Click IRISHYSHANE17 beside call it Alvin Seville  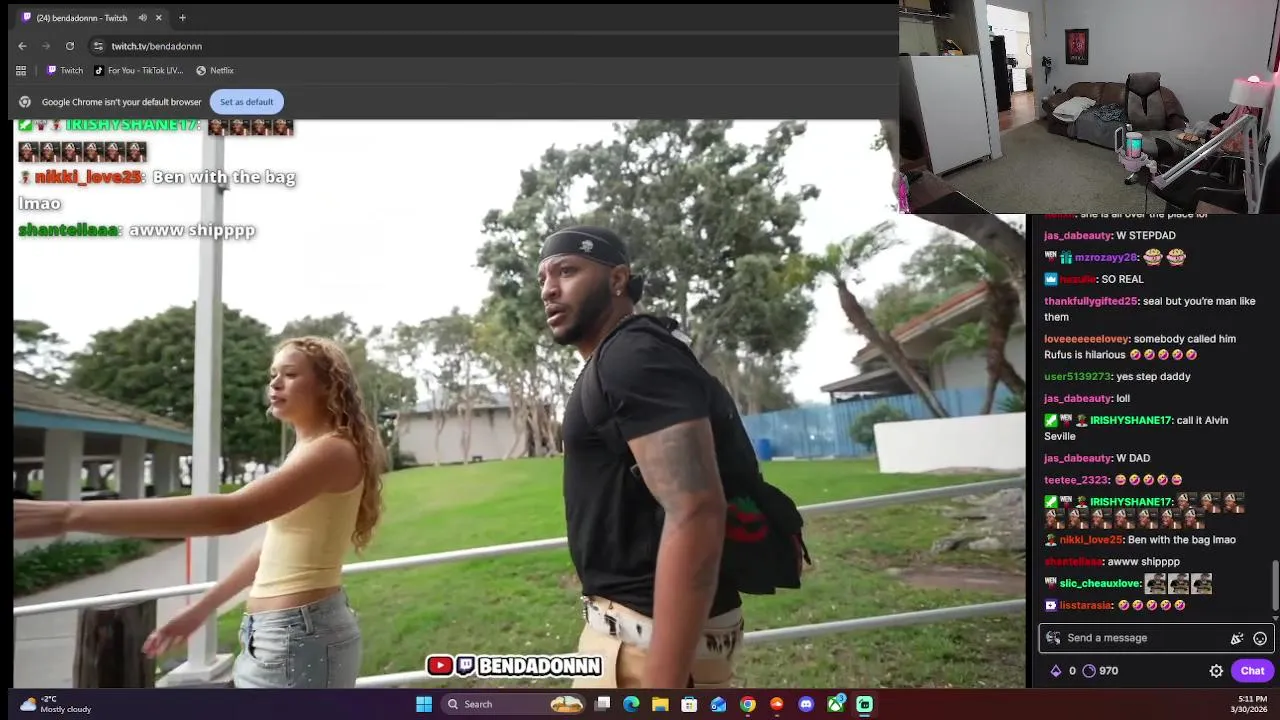1130,421
